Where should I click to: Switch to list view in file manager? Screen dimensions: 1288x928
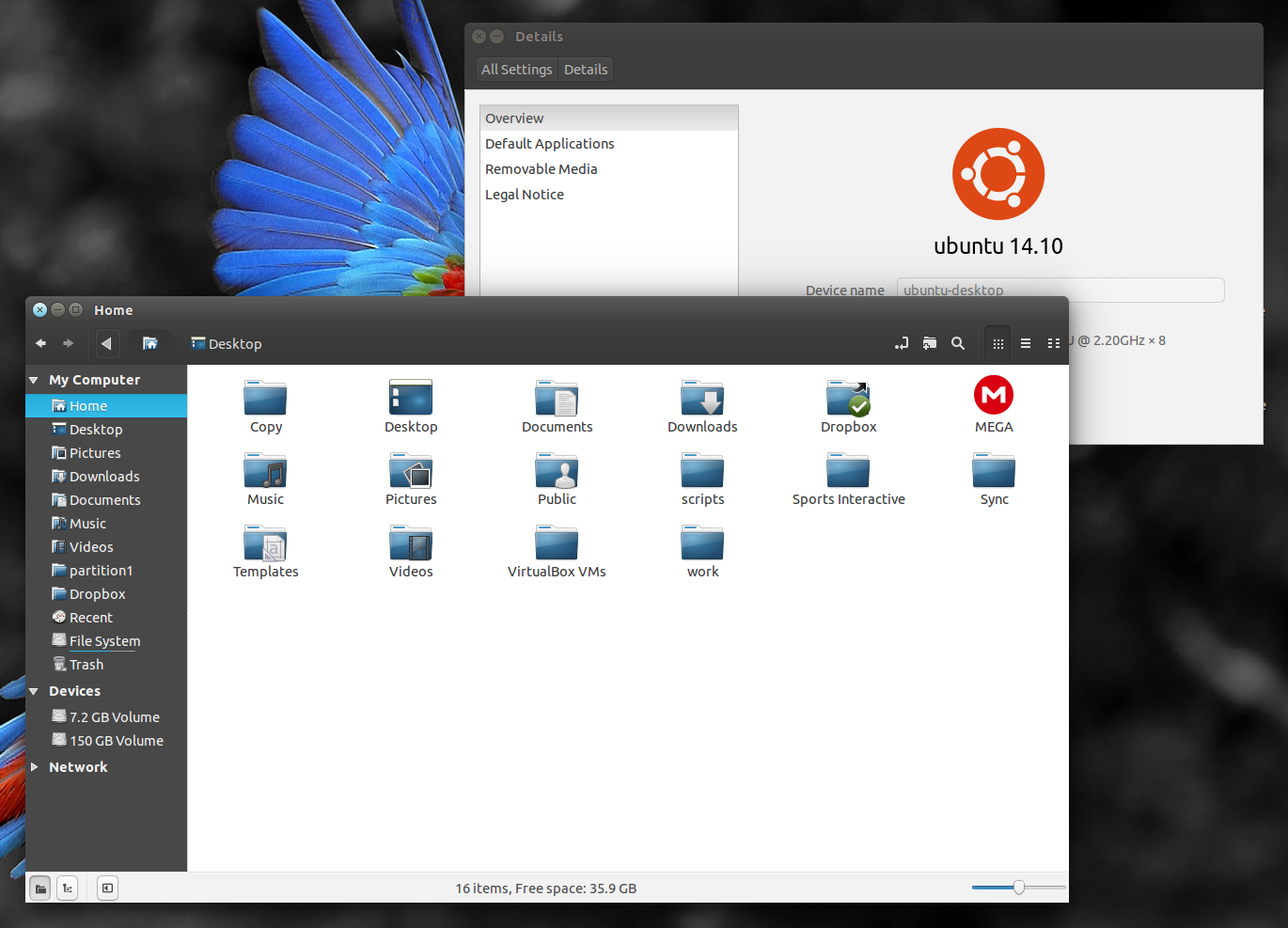pyautogui.click(x=1026, y=343)
